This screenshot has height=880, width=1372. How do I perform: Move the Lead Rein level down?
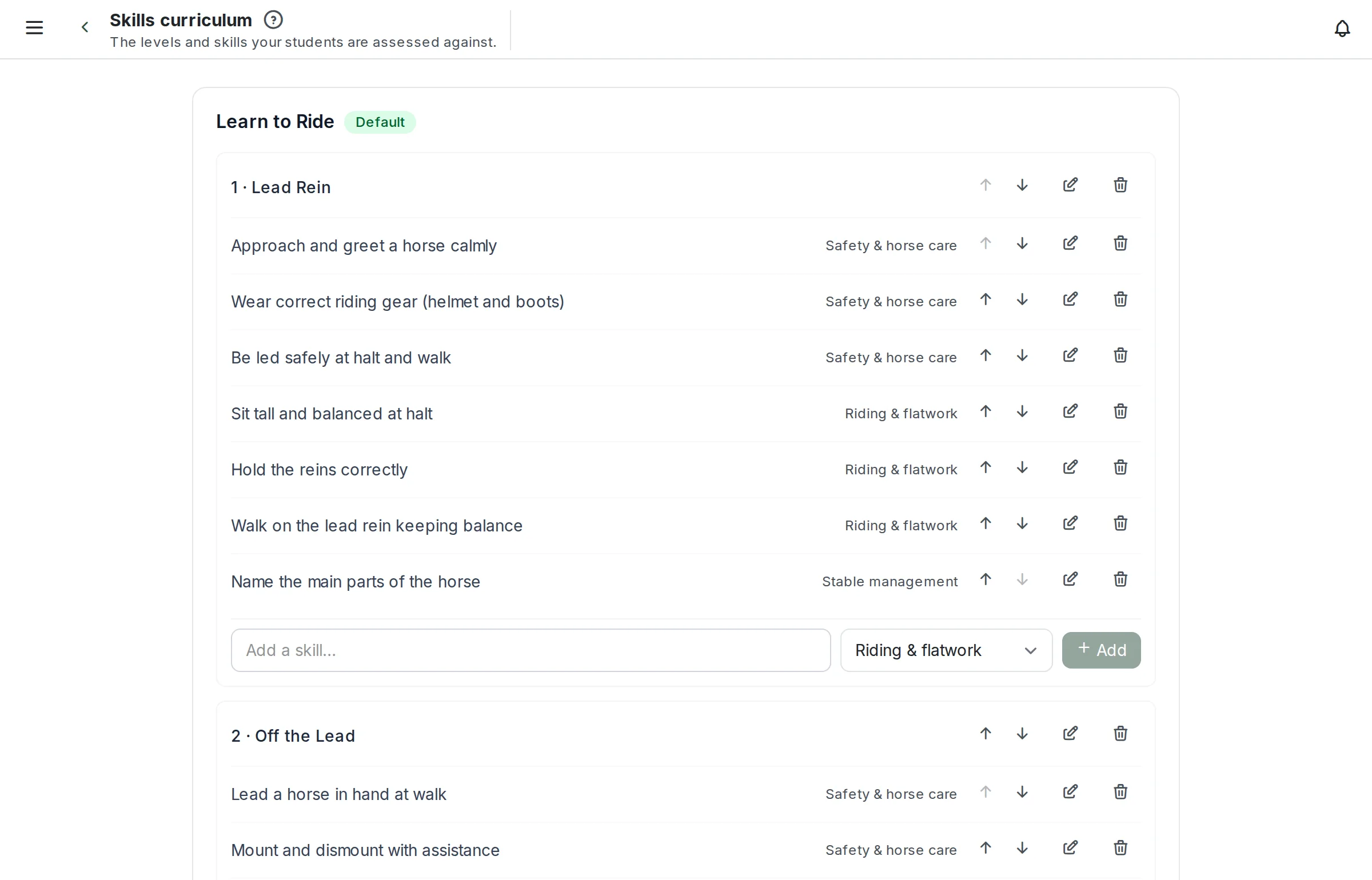pos(1022,185)
